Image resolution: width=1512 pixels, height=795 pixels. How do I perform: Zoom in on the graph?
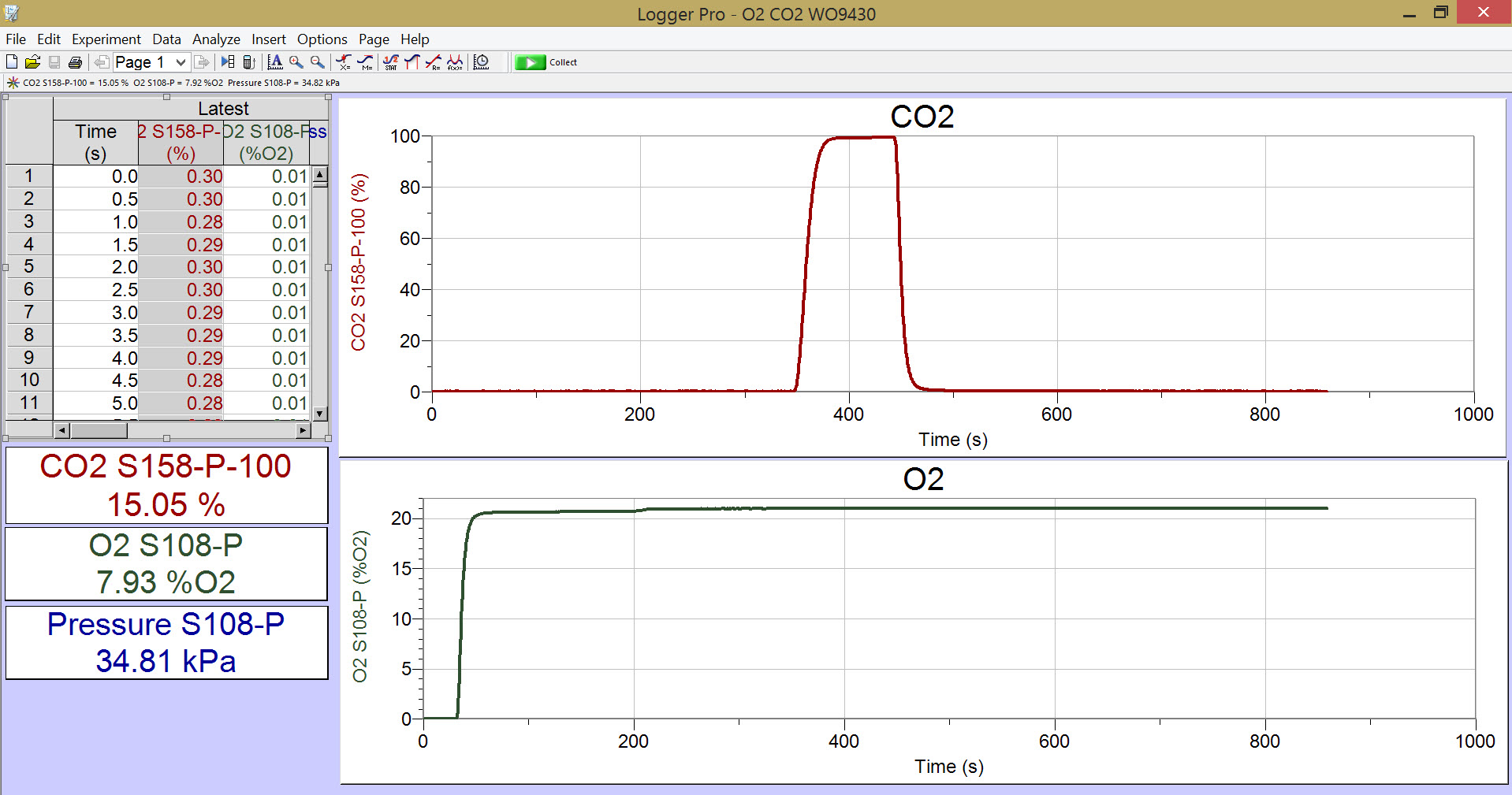tap(295, 61)
